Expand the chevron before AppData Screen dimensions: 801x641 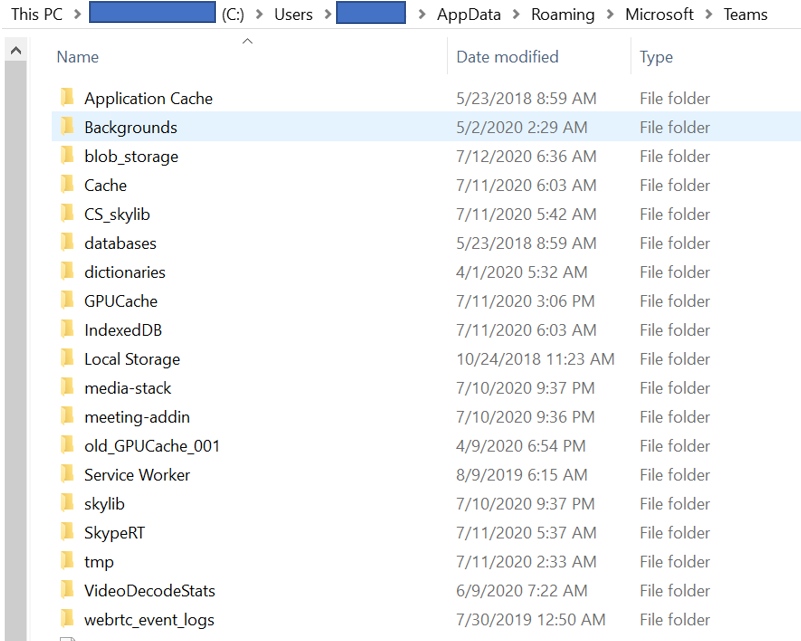tap(422, 14)
